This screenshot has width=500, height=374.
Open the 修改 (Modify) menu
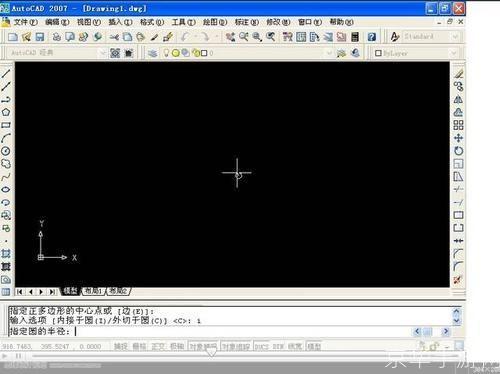(278, 22)
